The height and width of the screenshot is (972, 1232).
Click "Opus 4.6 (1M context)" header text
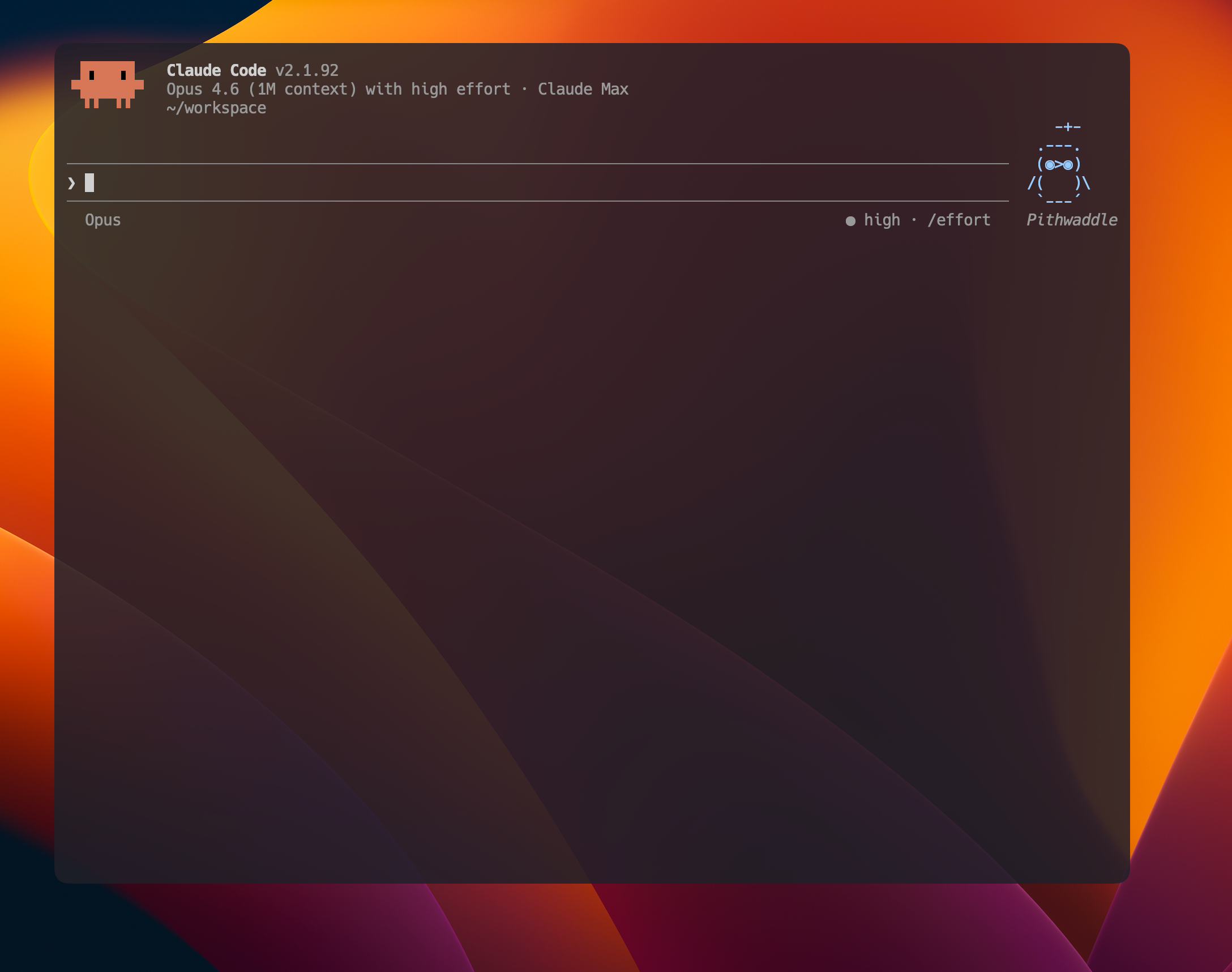pos(262,89)
